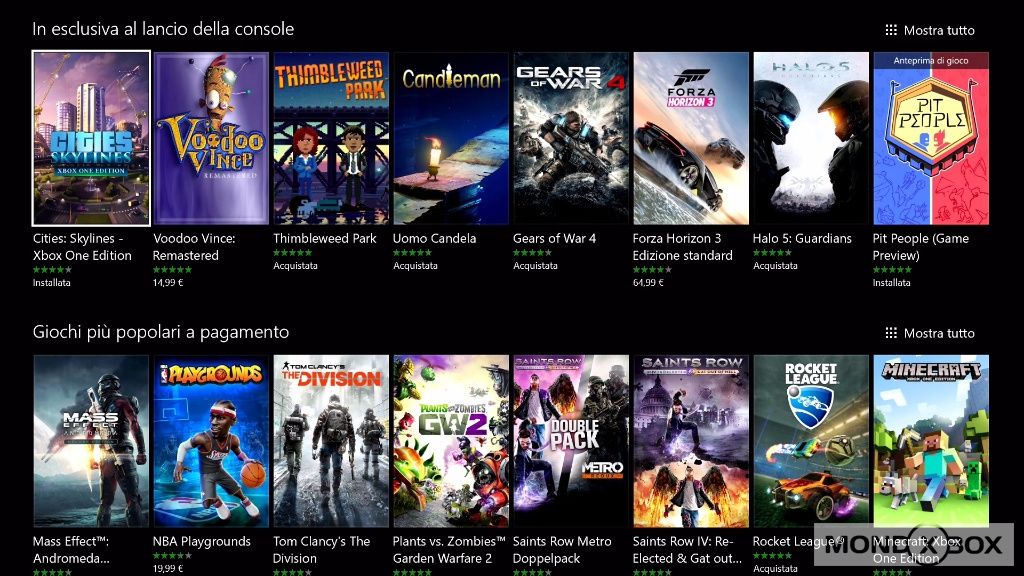Select the Candleman game cover
Image resolution: width=1024 pixels, height=576 pixels.
pyautogui.click(x=451, y=138)
